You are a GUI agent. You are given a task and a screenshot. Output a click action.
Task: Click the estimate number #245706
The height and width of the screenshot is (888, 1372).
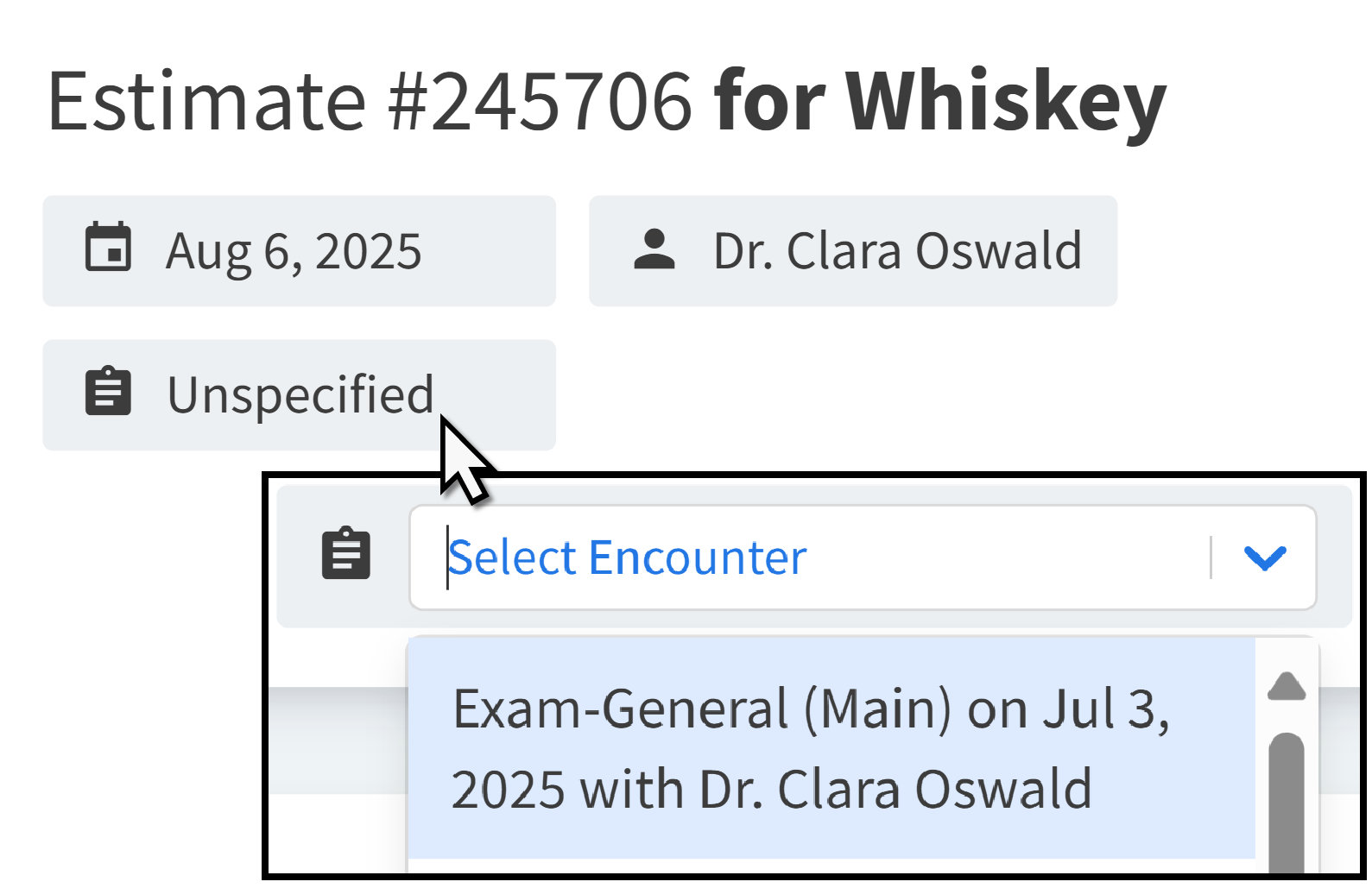pyautogui.click(x=540, y=101)
